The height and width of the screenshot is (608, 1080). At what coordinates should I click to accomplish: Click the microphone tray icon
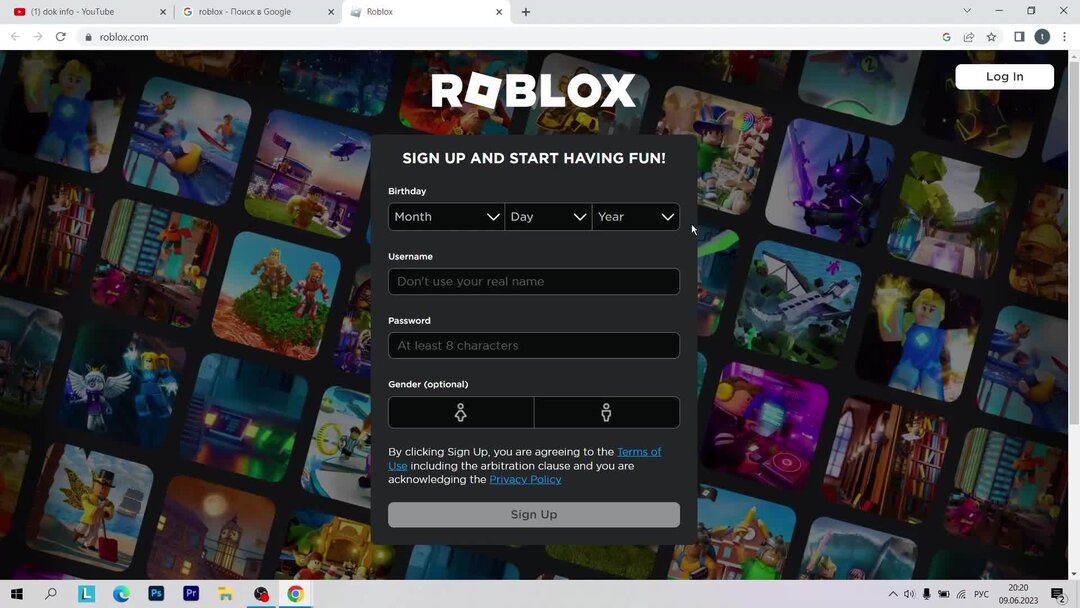(x=926, y=594)
